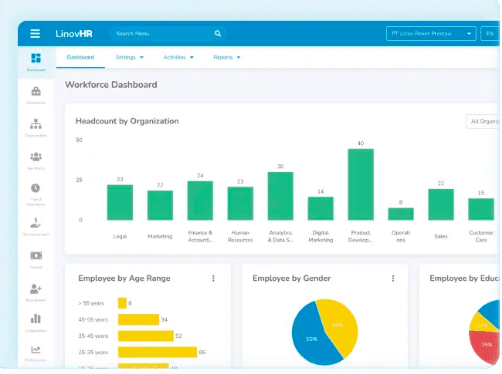This screenshot has width=502, height=374.
Task: Open the hamburger menu
Action: click(35, 34)
